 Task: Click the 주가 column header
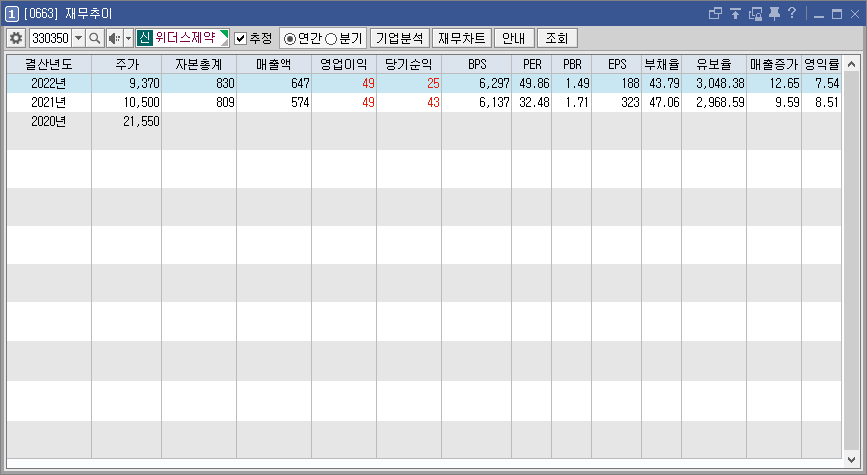coord(127,64)
